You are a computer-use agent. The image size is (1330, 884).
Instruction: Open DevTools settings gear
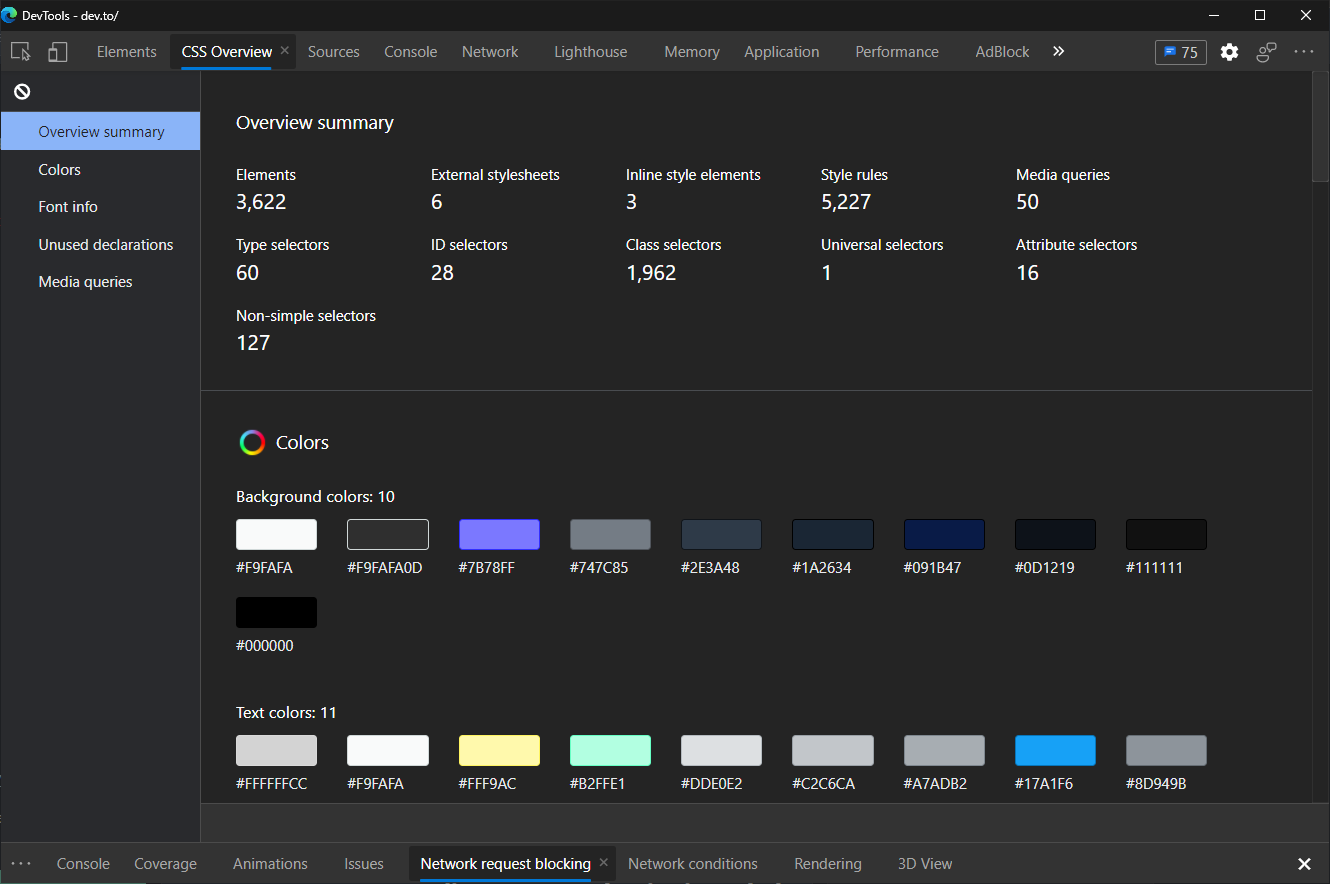click(x=1230, y=52)
